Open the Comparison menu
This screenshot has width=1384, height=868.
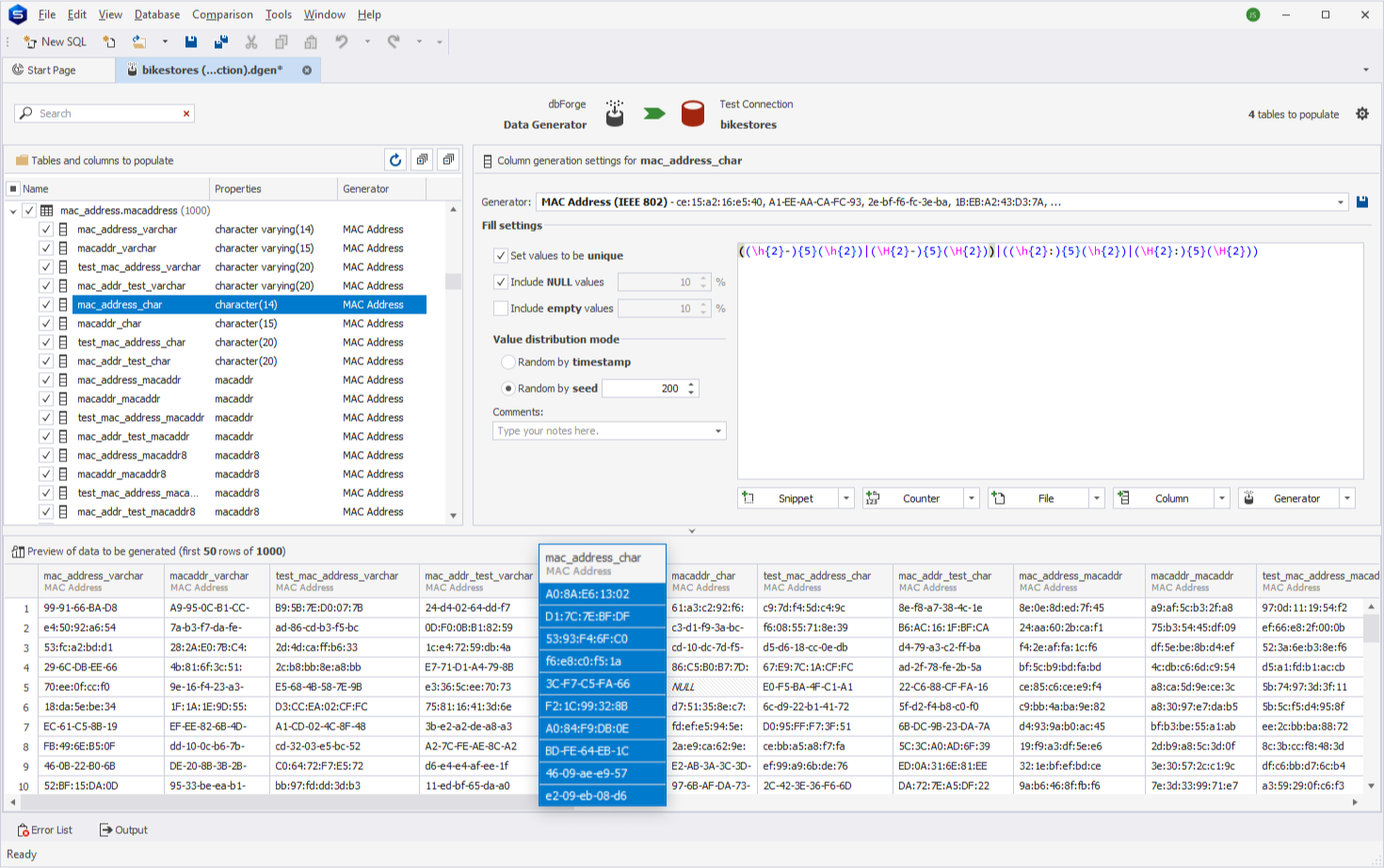coord(222,14)
